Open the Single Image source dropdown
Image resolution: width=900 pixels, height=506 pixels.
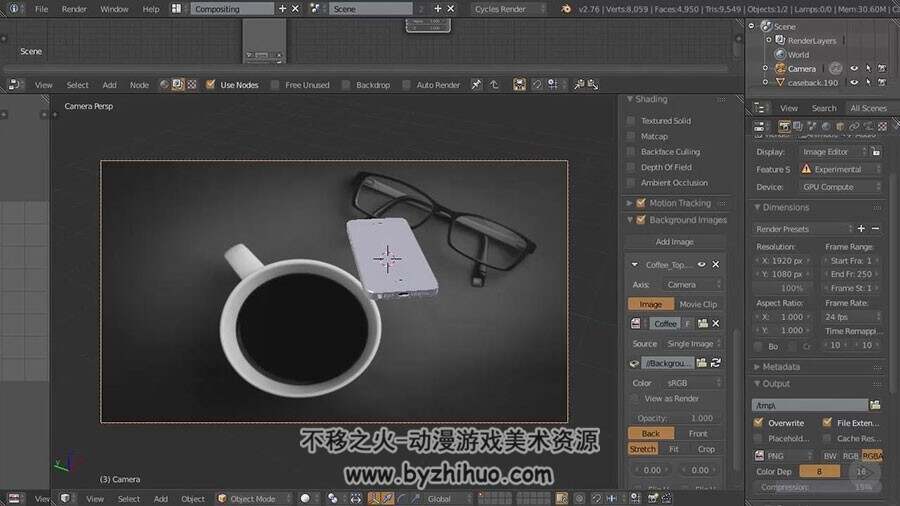point(693,344)
